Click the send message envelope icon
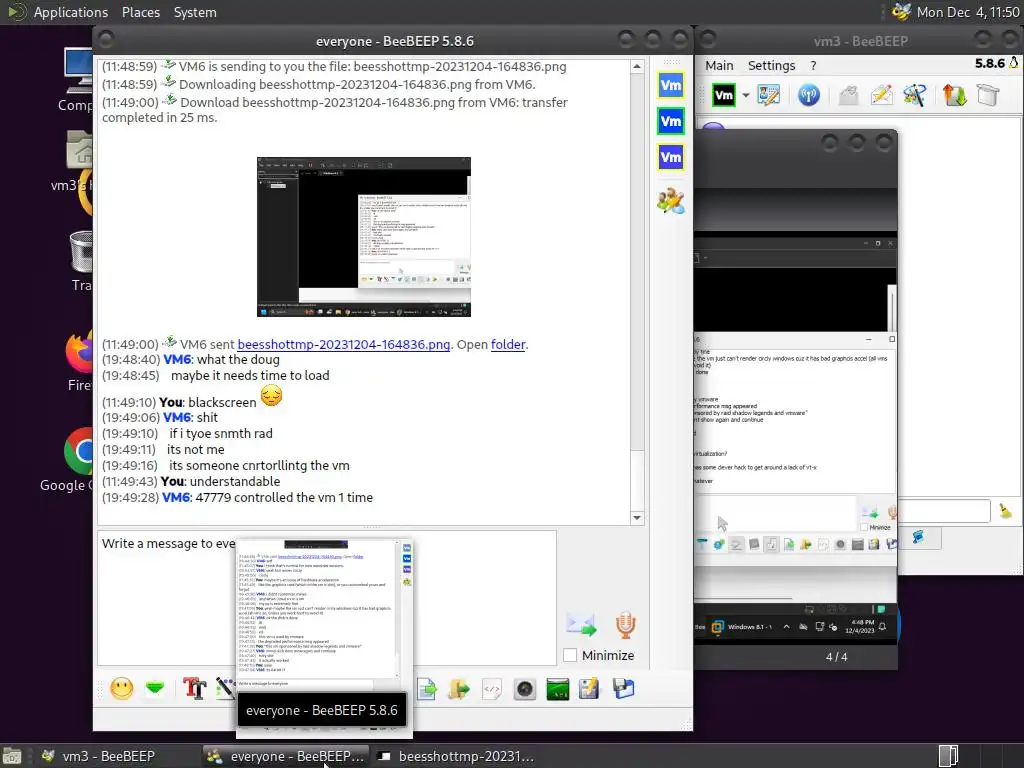 coord(581,625)
